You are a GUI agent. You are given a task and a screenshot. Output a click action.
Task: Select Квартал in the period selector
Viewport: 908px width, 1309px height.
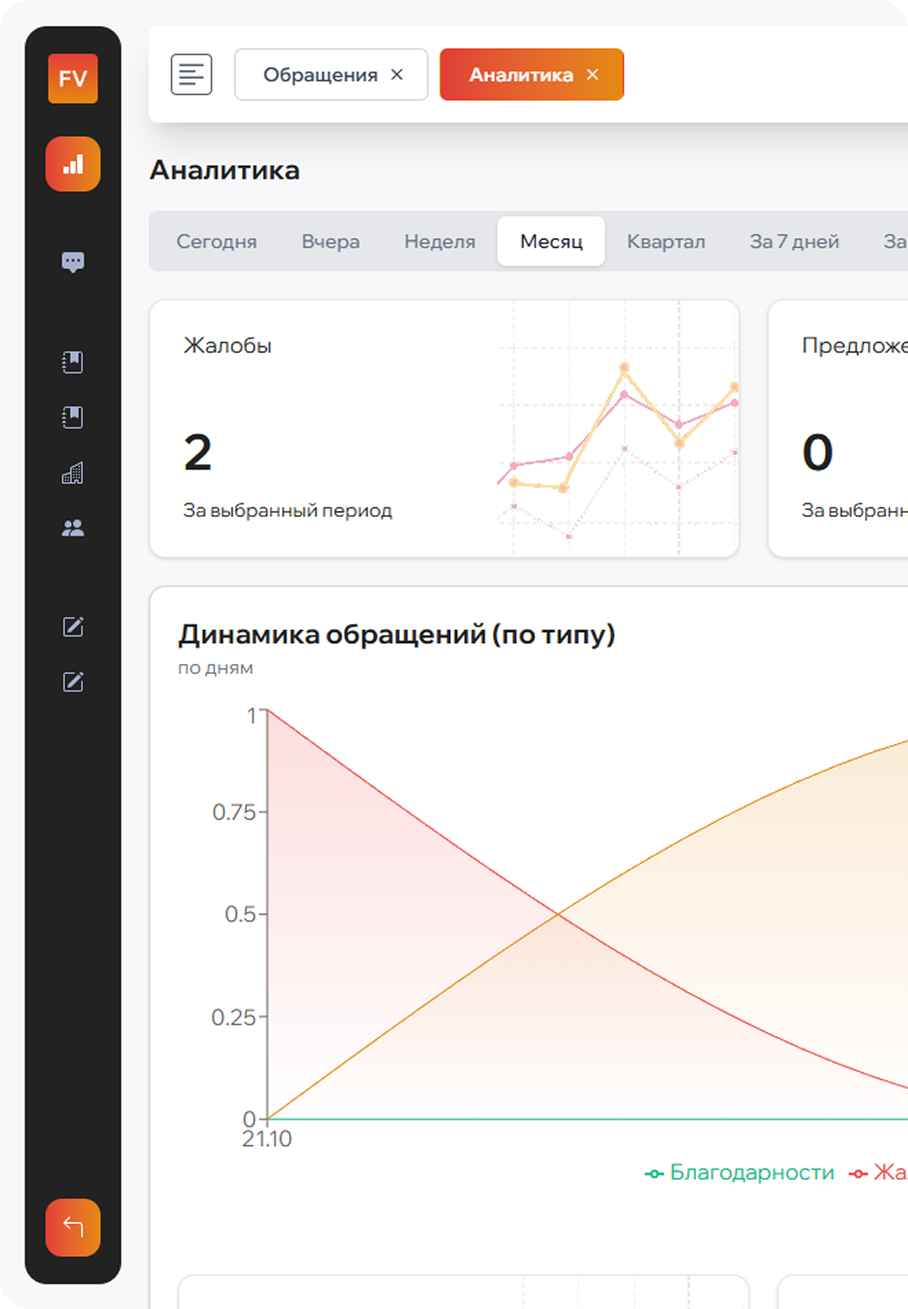[666, 241]
